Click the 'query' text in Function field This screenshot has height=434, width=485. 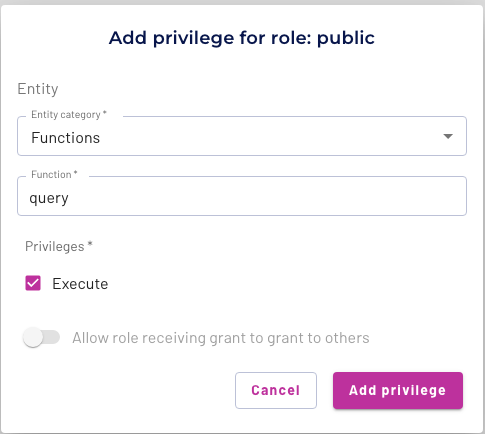pyautogui.click(x=49, y=198)
